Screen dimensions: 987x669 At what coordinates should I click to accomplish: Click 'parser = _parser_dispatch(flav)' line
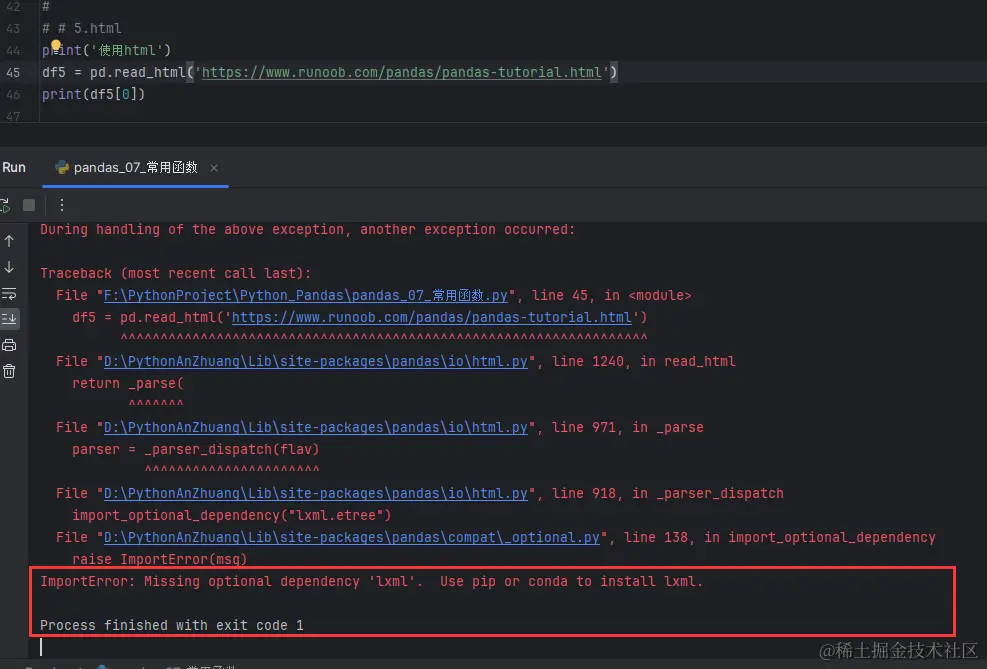click(196, 449)
